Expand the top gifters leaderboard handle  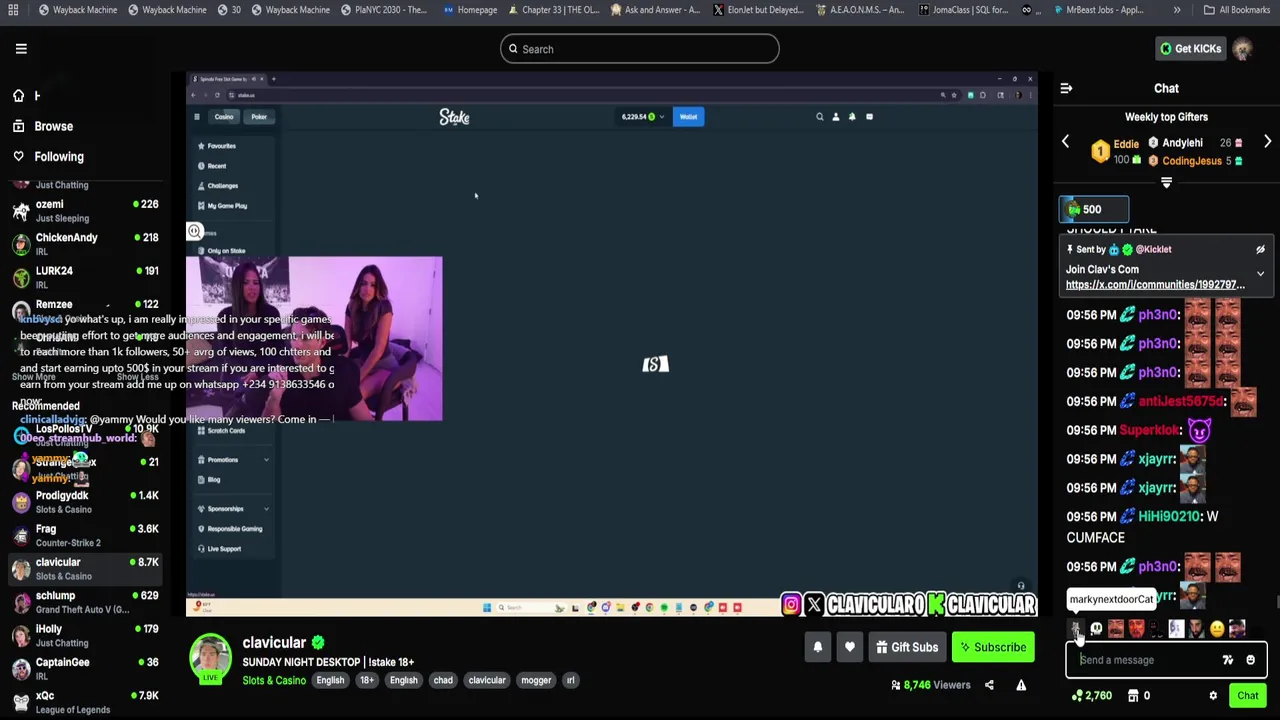[x=1166, y=182]
